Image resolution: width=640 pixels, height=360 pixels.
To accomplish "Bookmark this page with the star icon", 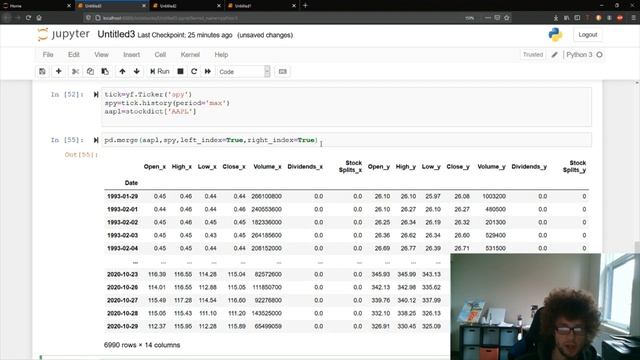I will (x=507, y=18).
